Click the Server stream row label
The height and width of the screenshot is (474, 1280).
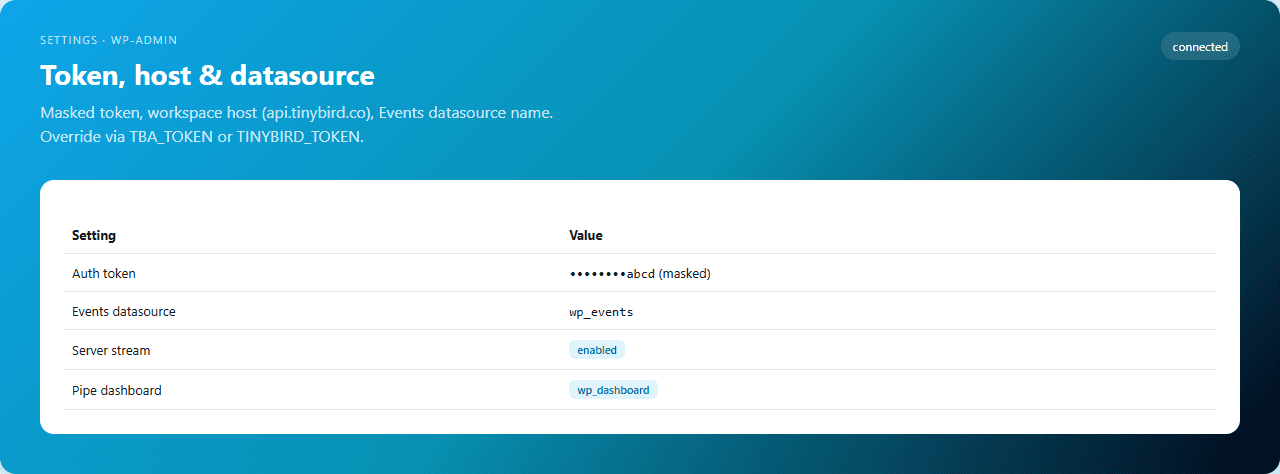tap(111, 351)
